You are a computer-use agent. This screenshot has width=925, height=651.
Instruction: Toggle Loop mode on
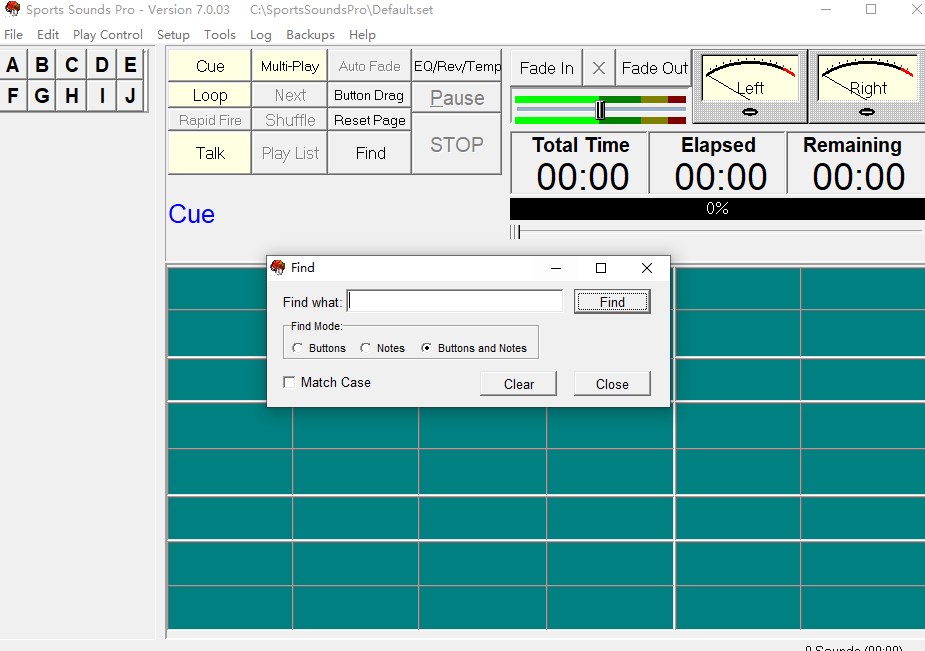(210, 95)
